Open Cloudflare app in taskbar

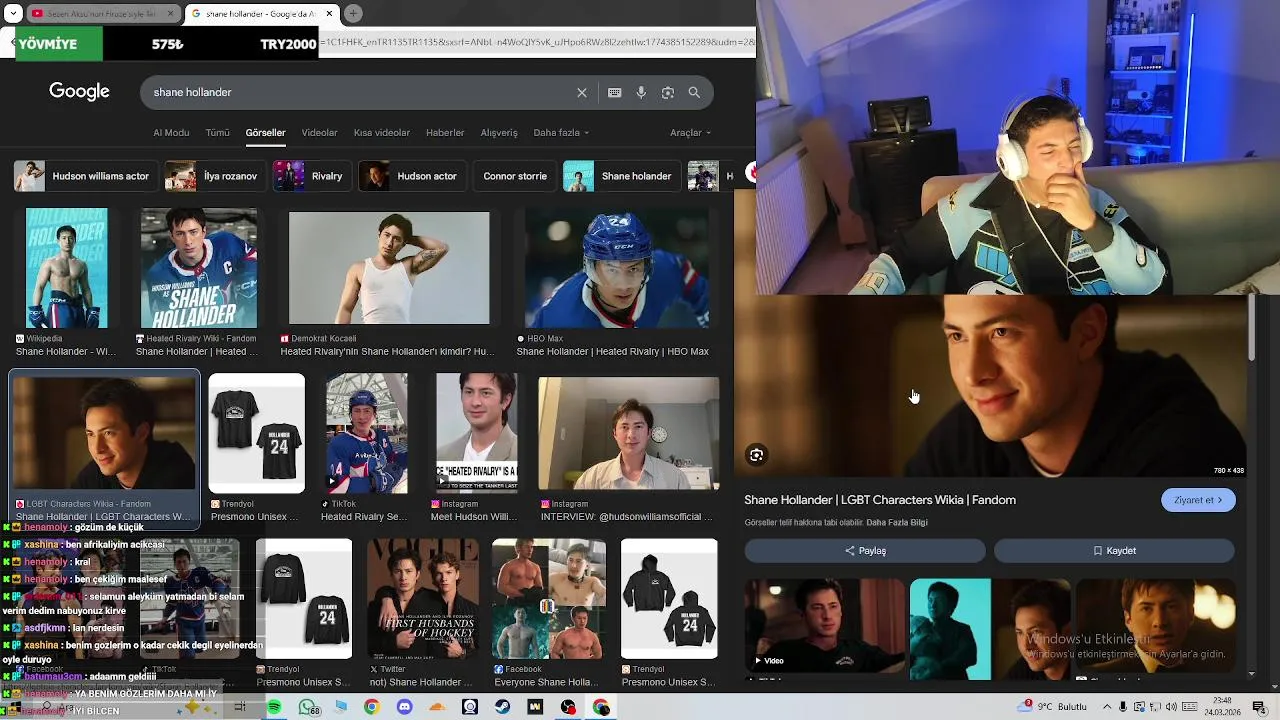point(437,707)
